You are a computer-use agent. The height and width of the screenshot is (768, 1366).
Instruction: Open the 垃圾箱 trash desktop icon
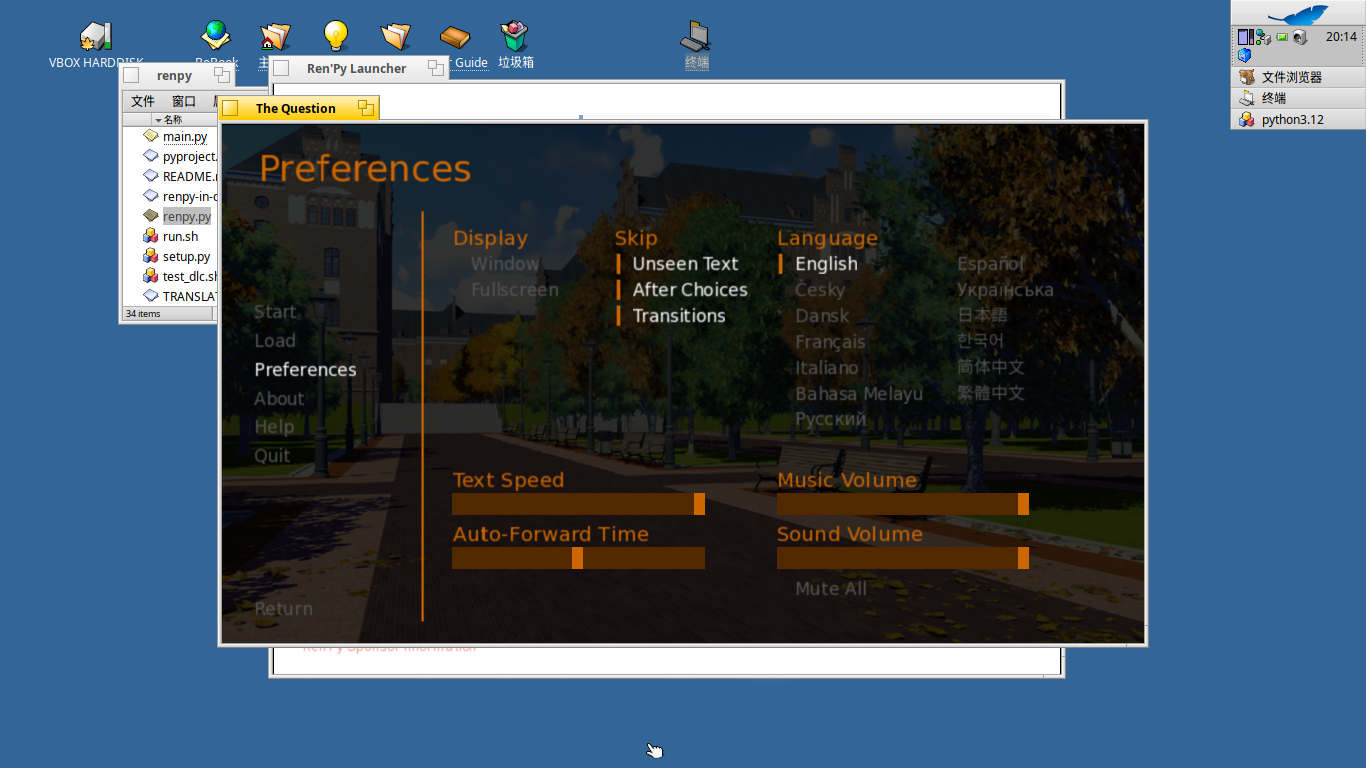(515, 37)
